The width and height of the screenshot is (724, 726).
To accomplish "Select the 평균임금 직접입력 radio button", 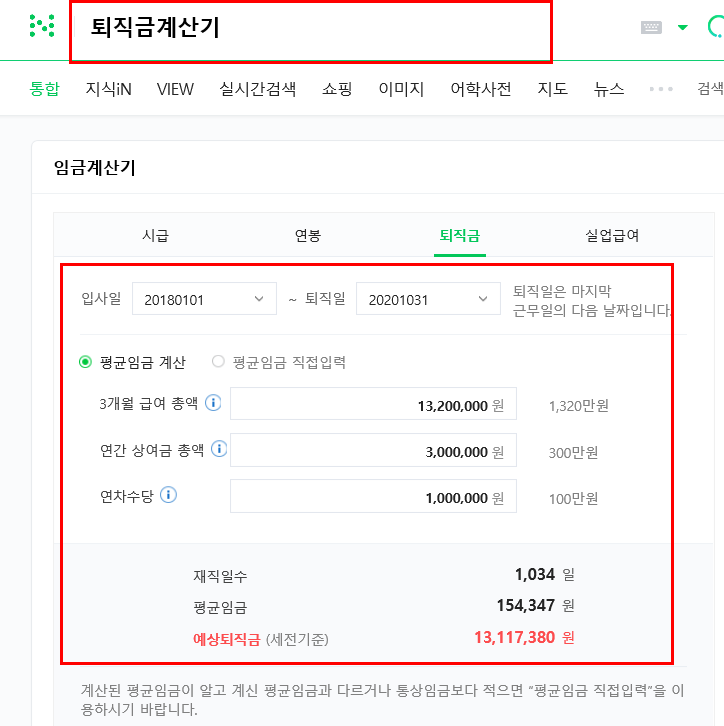I will click(218, 361).
